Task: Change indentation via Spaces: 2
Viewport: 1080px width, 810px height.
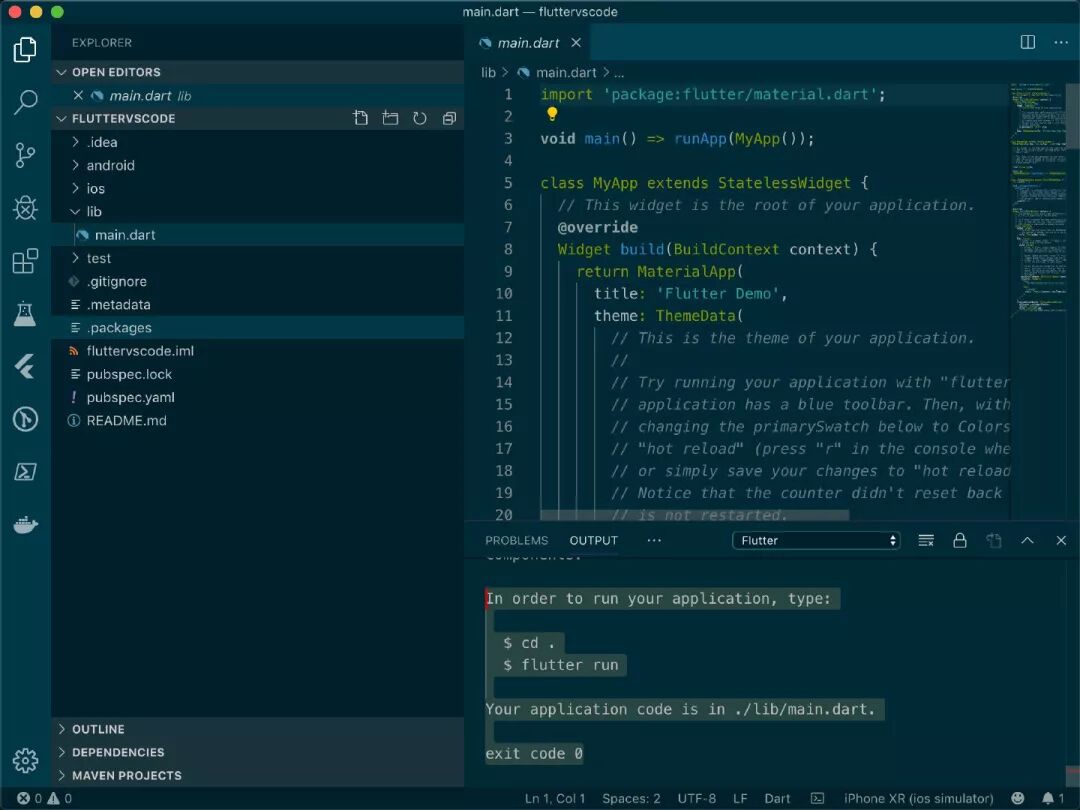Action: (631, 798)
